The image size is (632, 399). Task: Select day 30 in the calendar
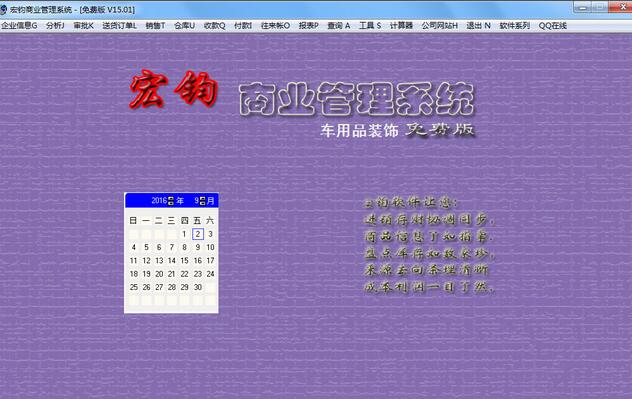pyautogui.click(x=198, y=287)
